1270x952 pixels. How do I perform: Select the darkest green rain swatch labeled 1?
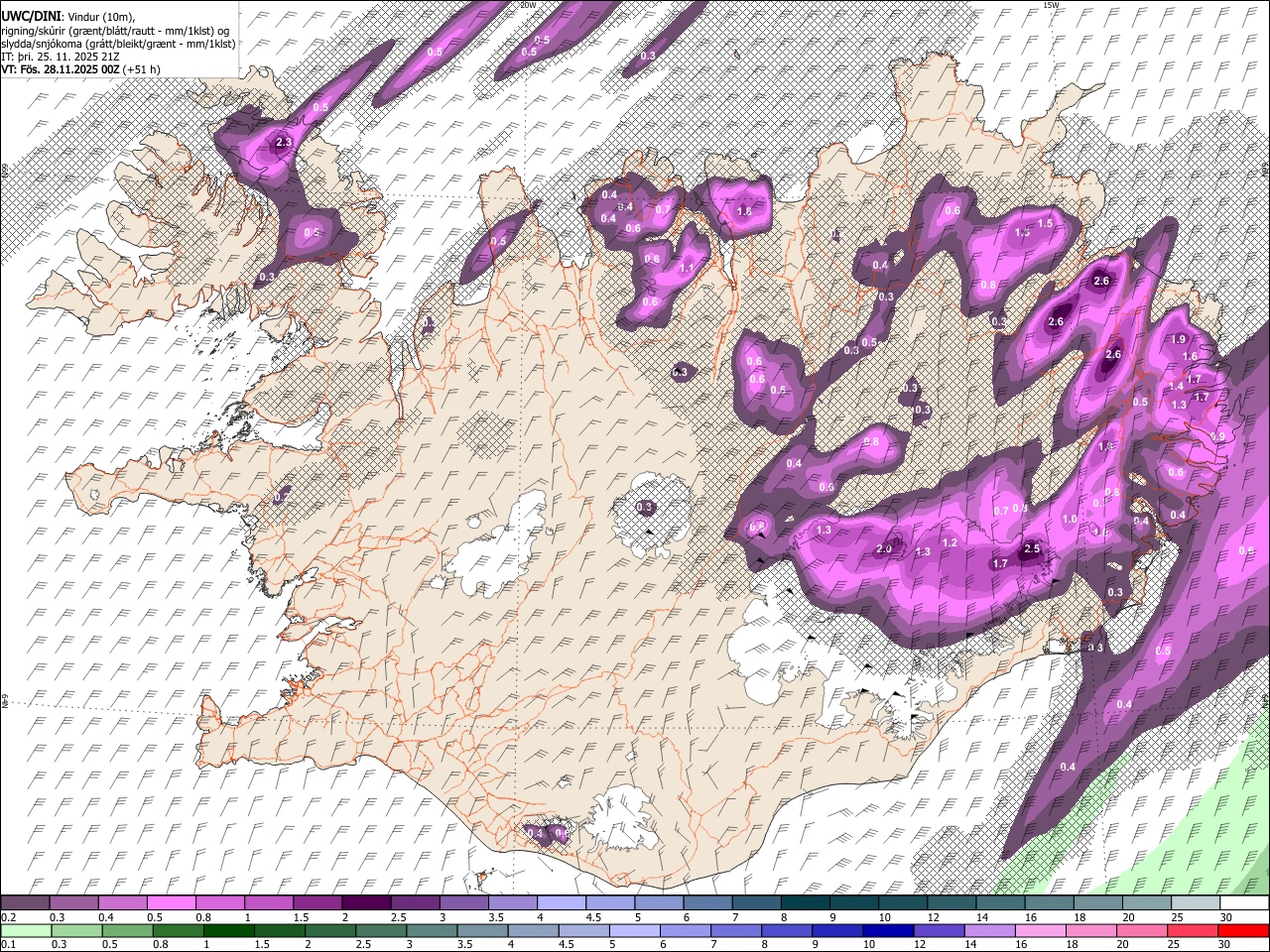coord(228,931)
